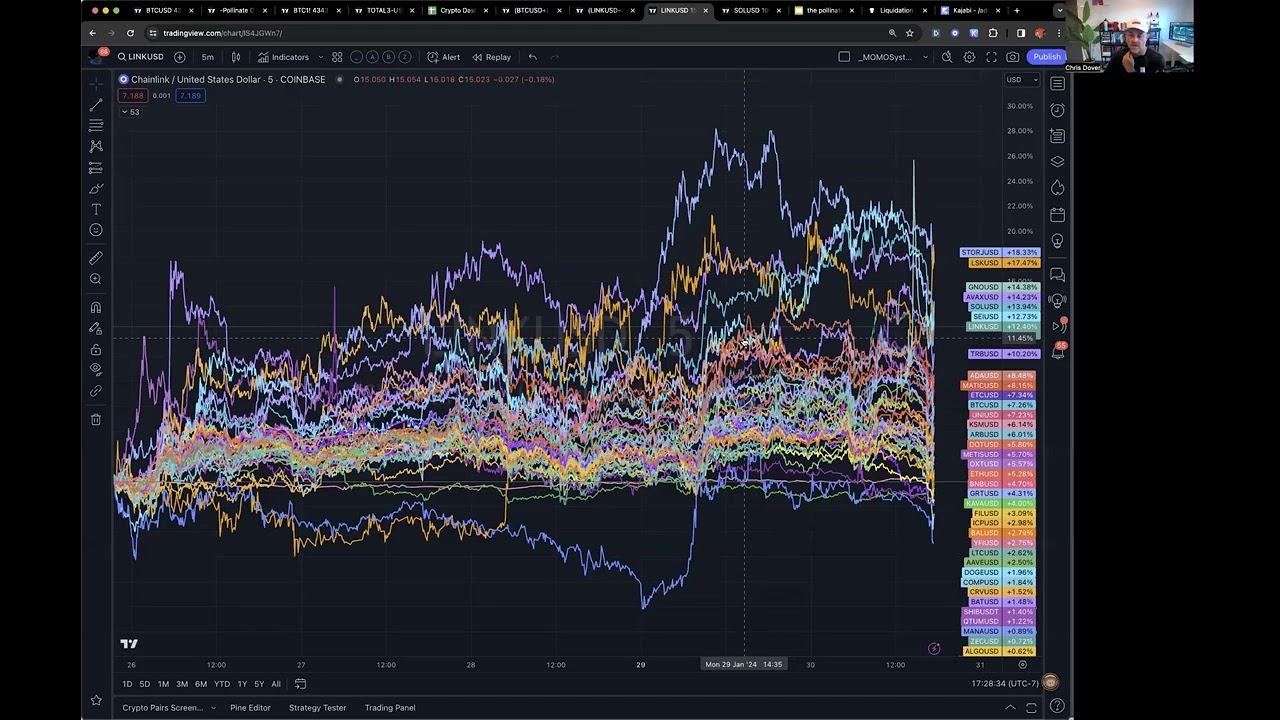Open chart settings gear

(969, 57)
